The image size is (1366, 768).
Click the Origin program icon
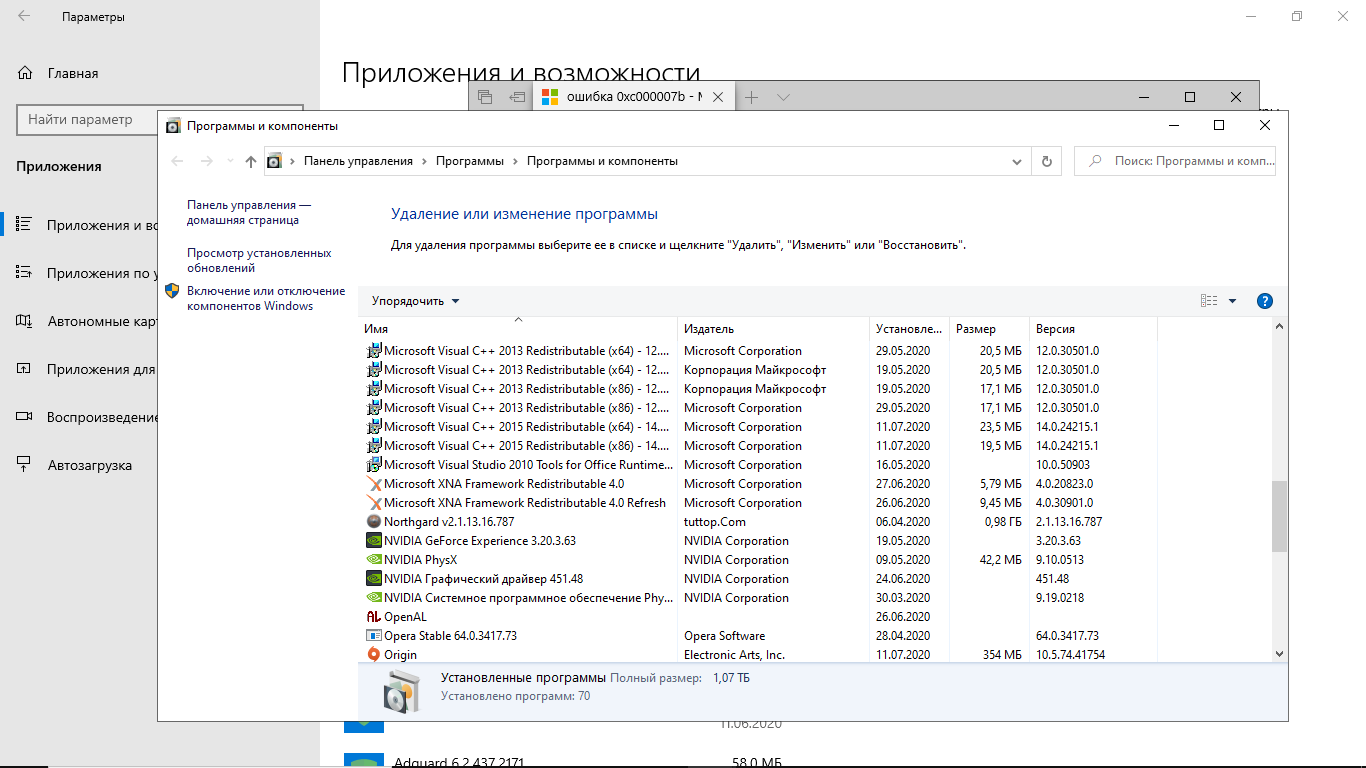pos(374,655)
